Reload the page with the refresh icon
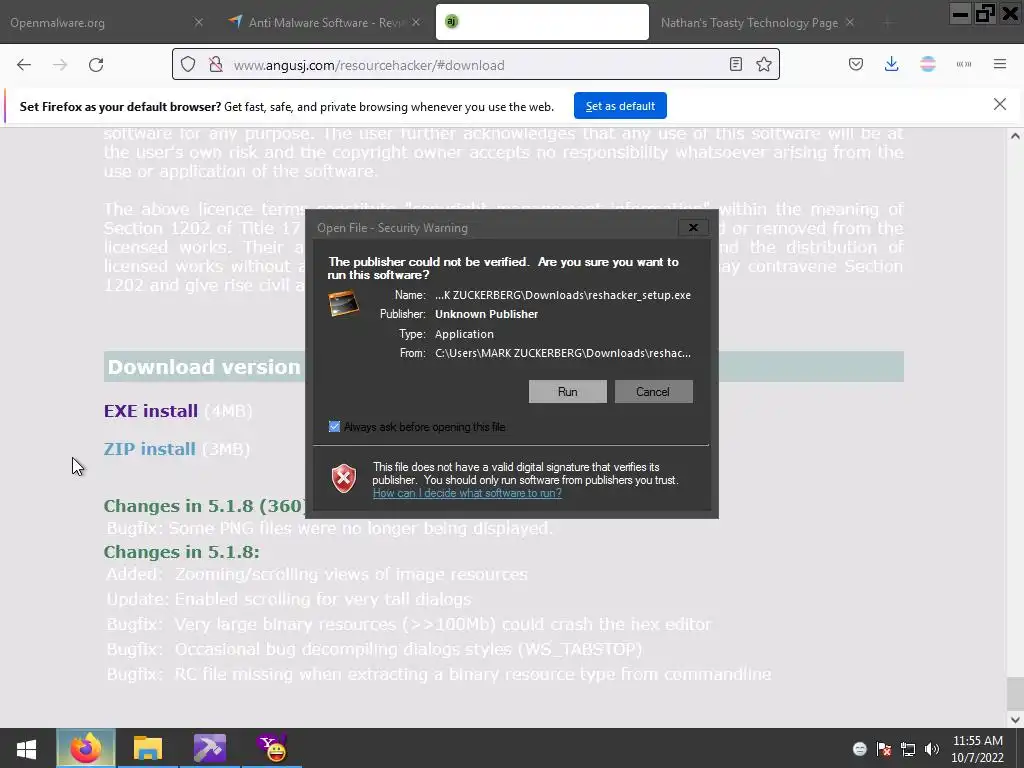 coord(96,65)
